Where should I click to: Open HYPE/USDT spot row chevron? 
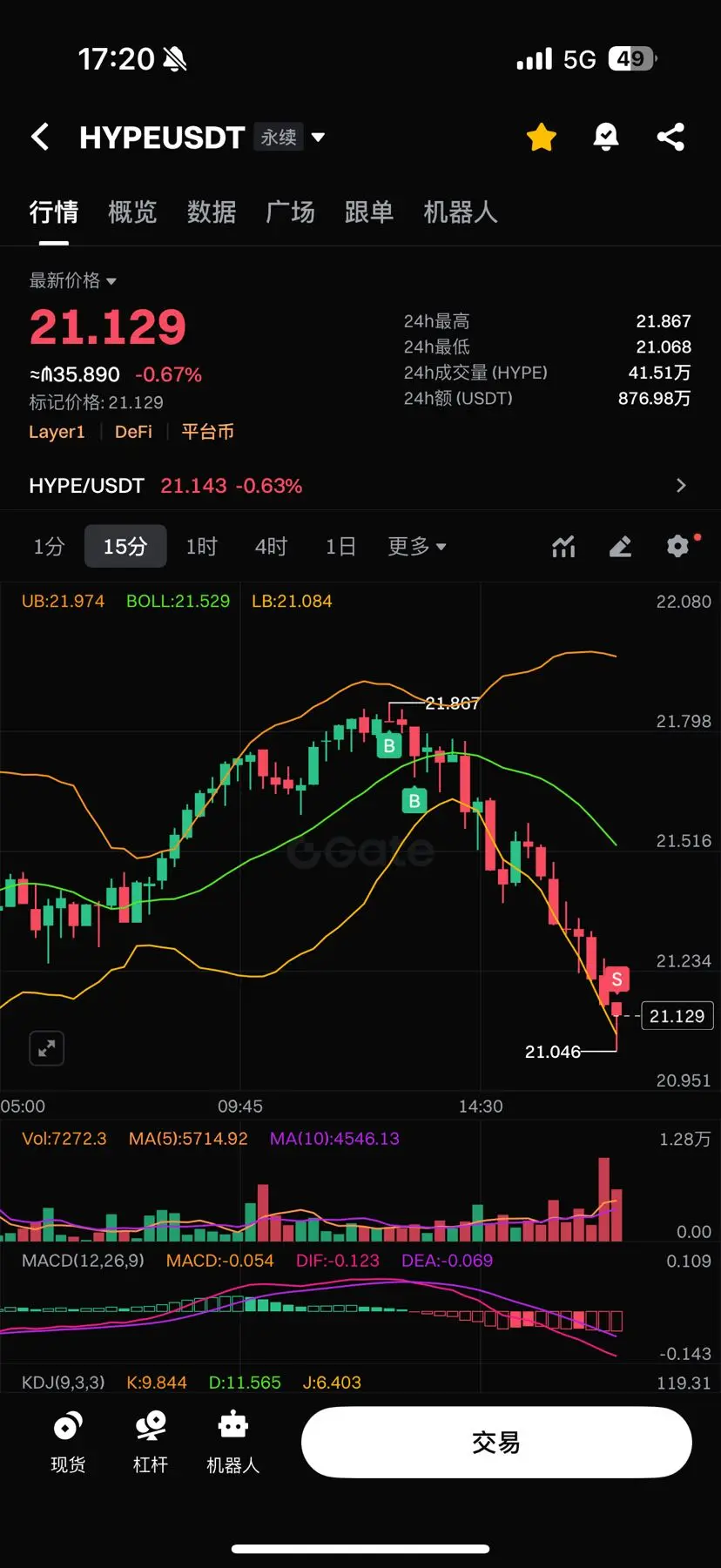pyautogui.click(x=681, y=486)
